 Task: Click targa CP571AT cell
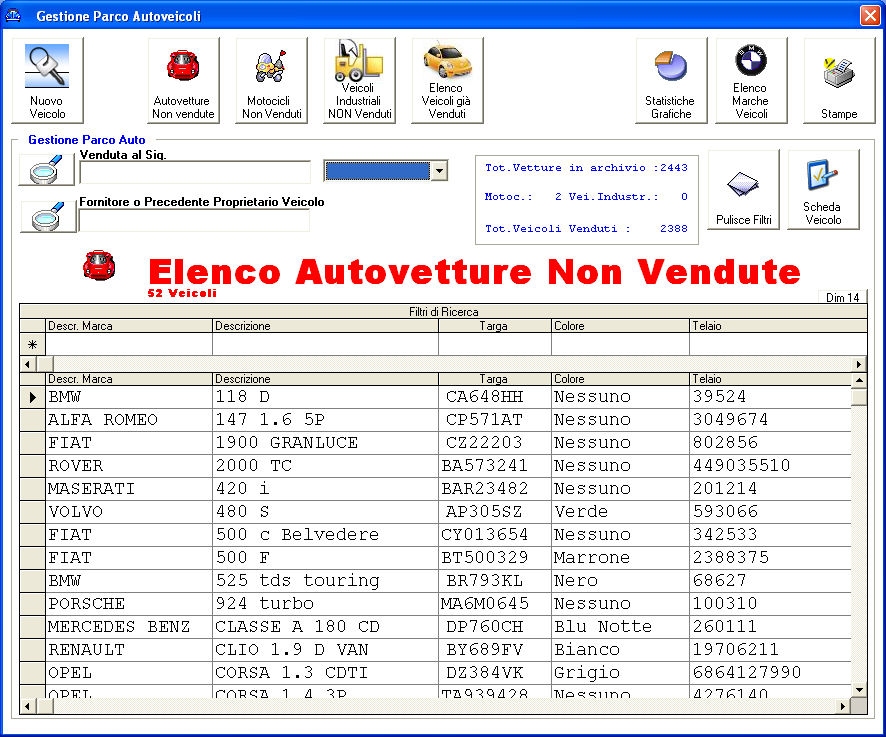495,420
